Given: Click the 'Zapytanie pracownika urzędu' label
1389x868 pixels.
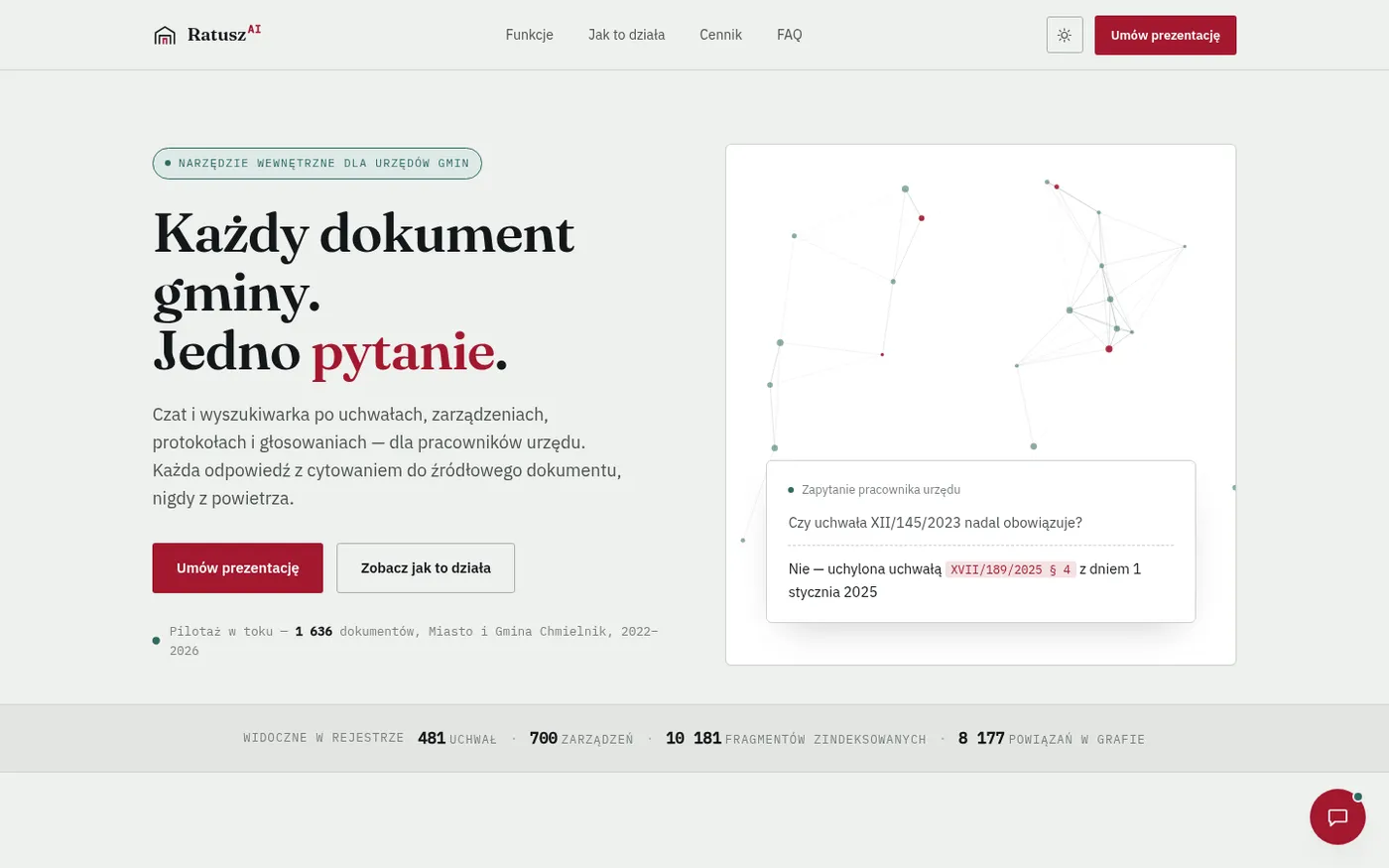Looking at the screenshot, I should (881, 490).
